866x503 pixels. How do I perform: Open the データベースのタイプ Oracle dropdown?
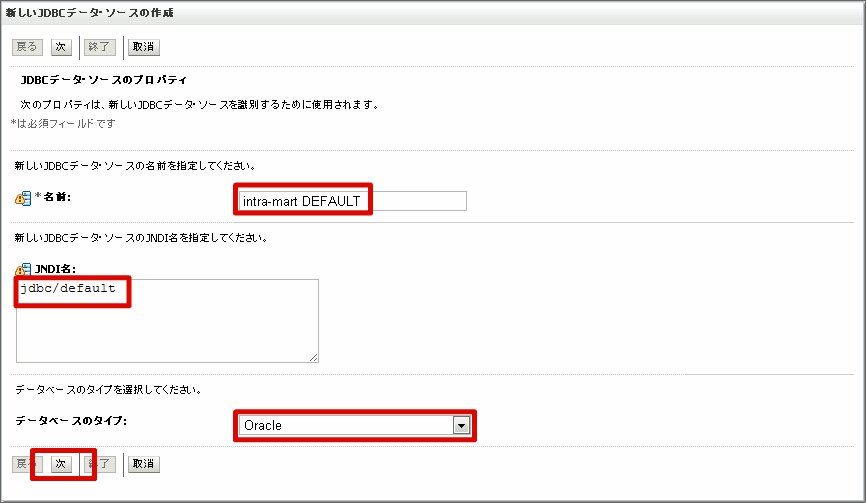tap(355, 425)
